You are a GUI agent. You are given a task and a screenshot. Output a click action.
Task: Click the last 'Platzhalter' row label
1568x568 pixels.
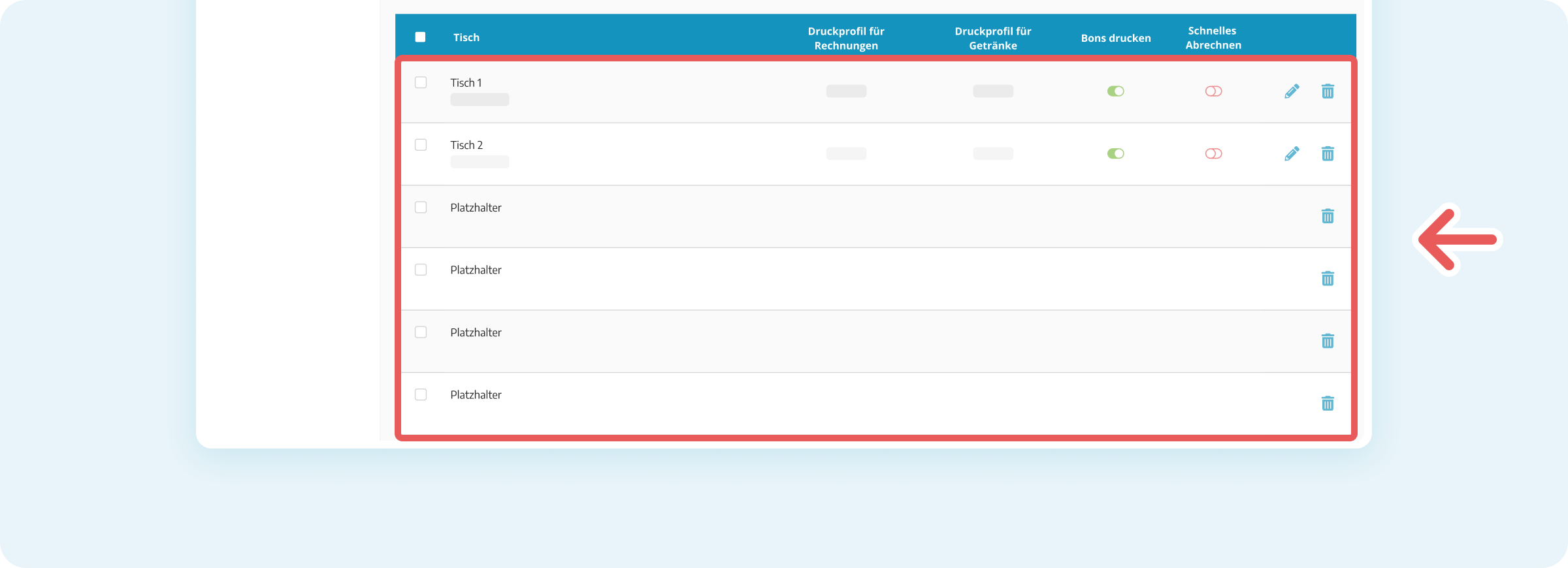pos(476,395)
